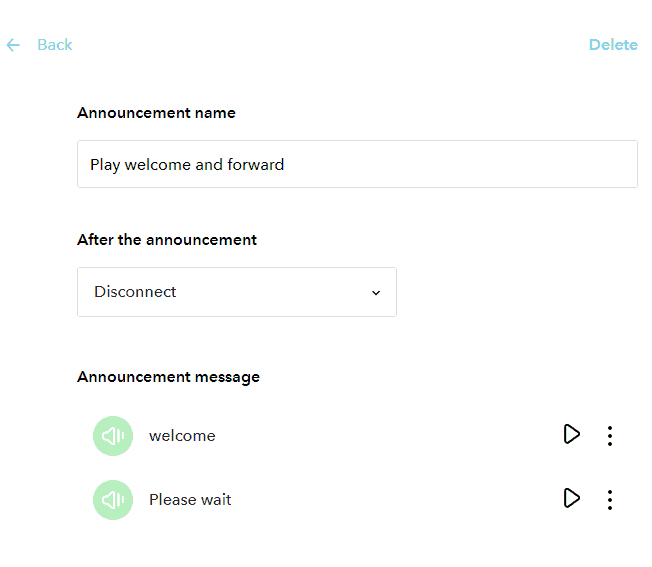Click the Delete announcement link

pyautogui.click(x=612, y=45)
